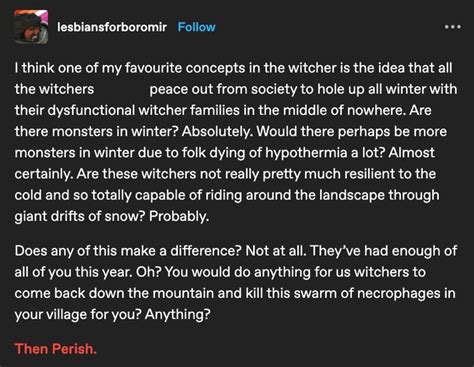
Task: Click the 'Anything?' text ending the second paragraph
Action: (x=178, y=314)
